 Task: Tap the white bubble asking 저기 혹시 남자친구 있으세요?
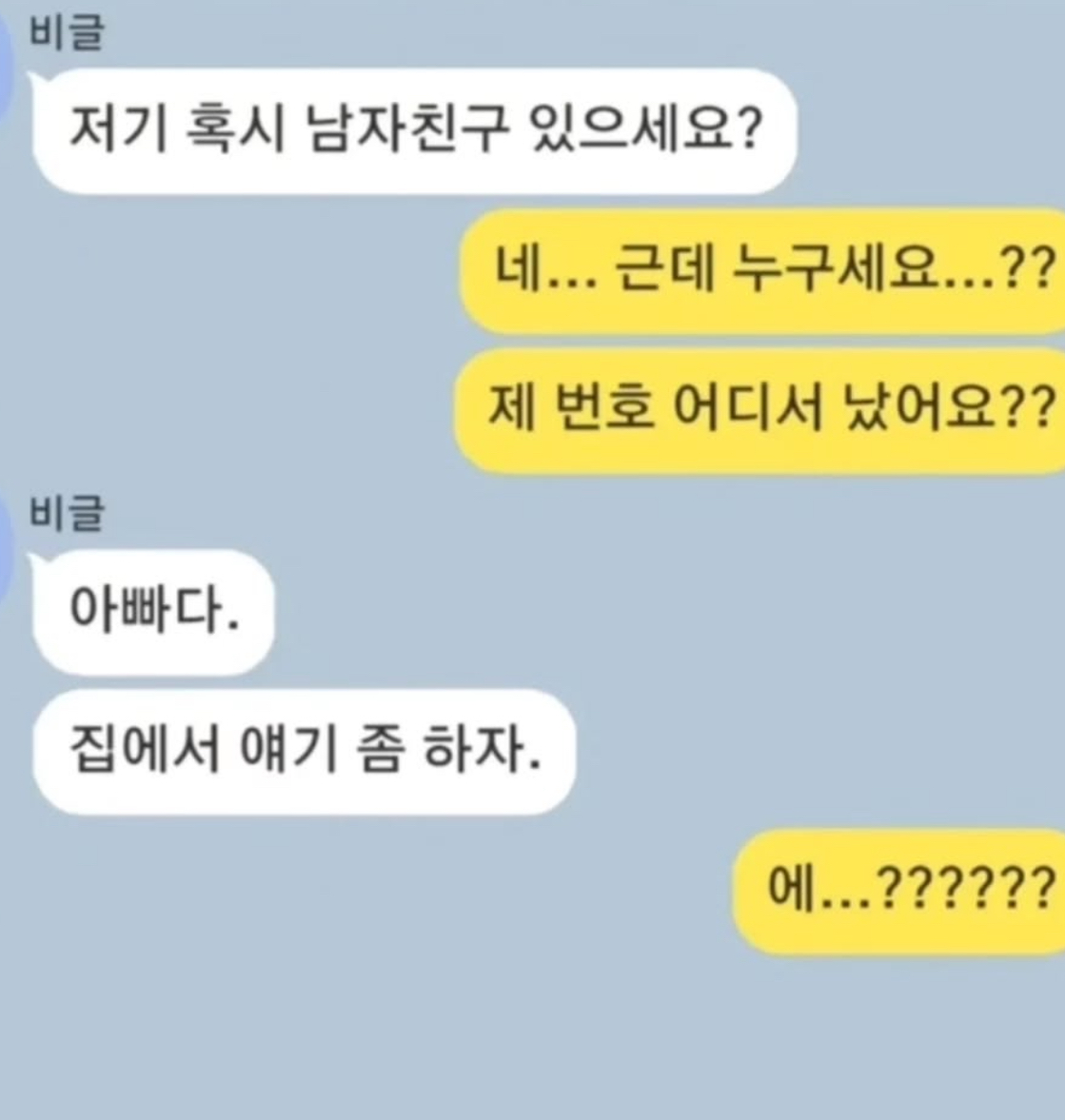(414, 131)
